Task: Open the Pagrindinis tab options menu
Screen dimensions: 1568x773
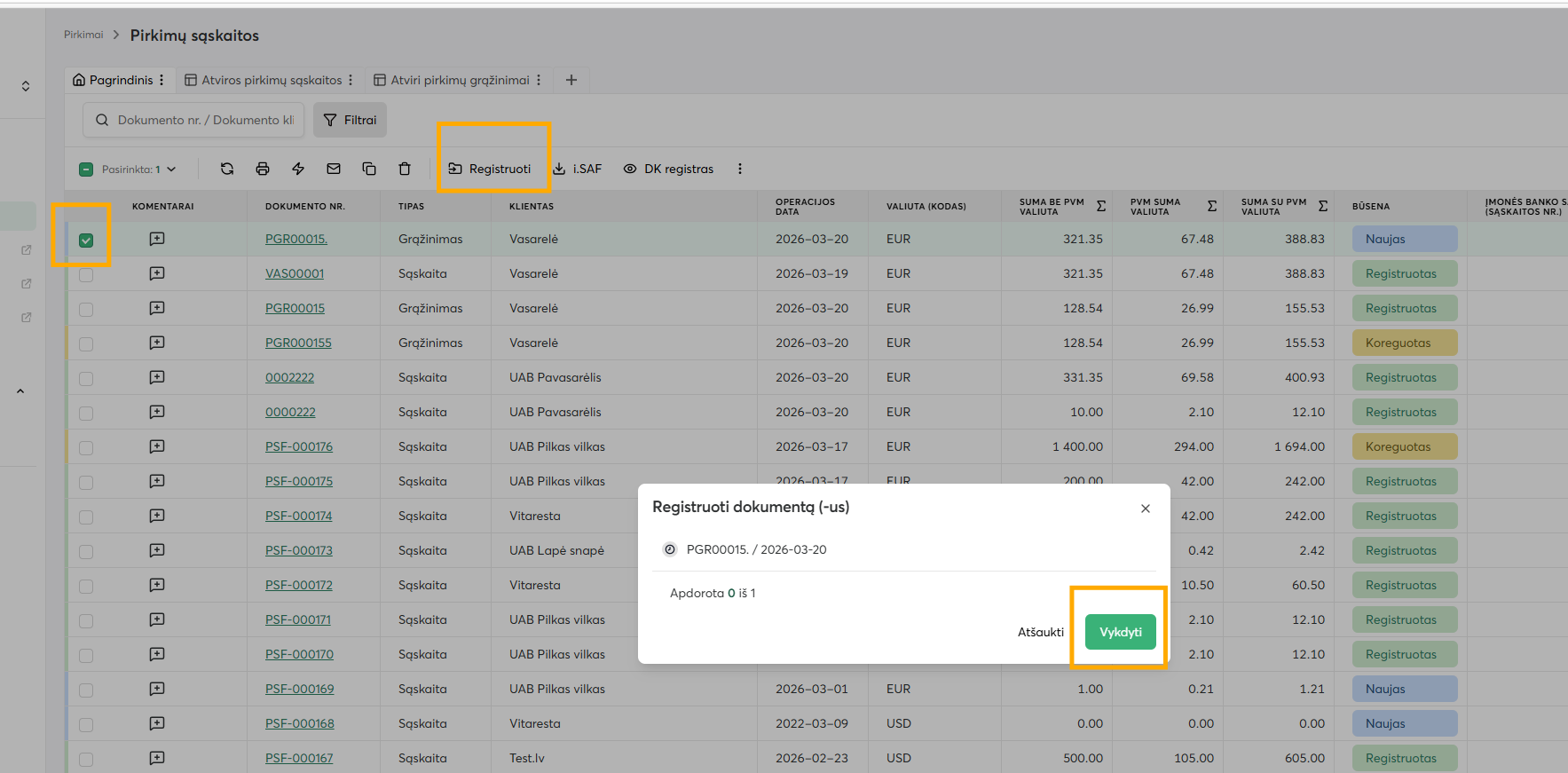Action: point(162,80)
